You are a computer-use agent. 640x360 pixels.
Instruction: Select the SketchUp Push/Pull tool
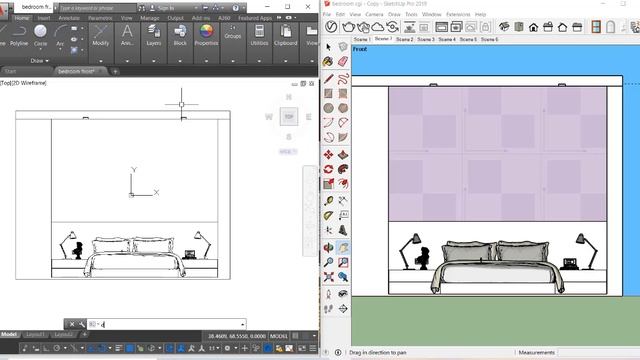(x=343, y=155)
